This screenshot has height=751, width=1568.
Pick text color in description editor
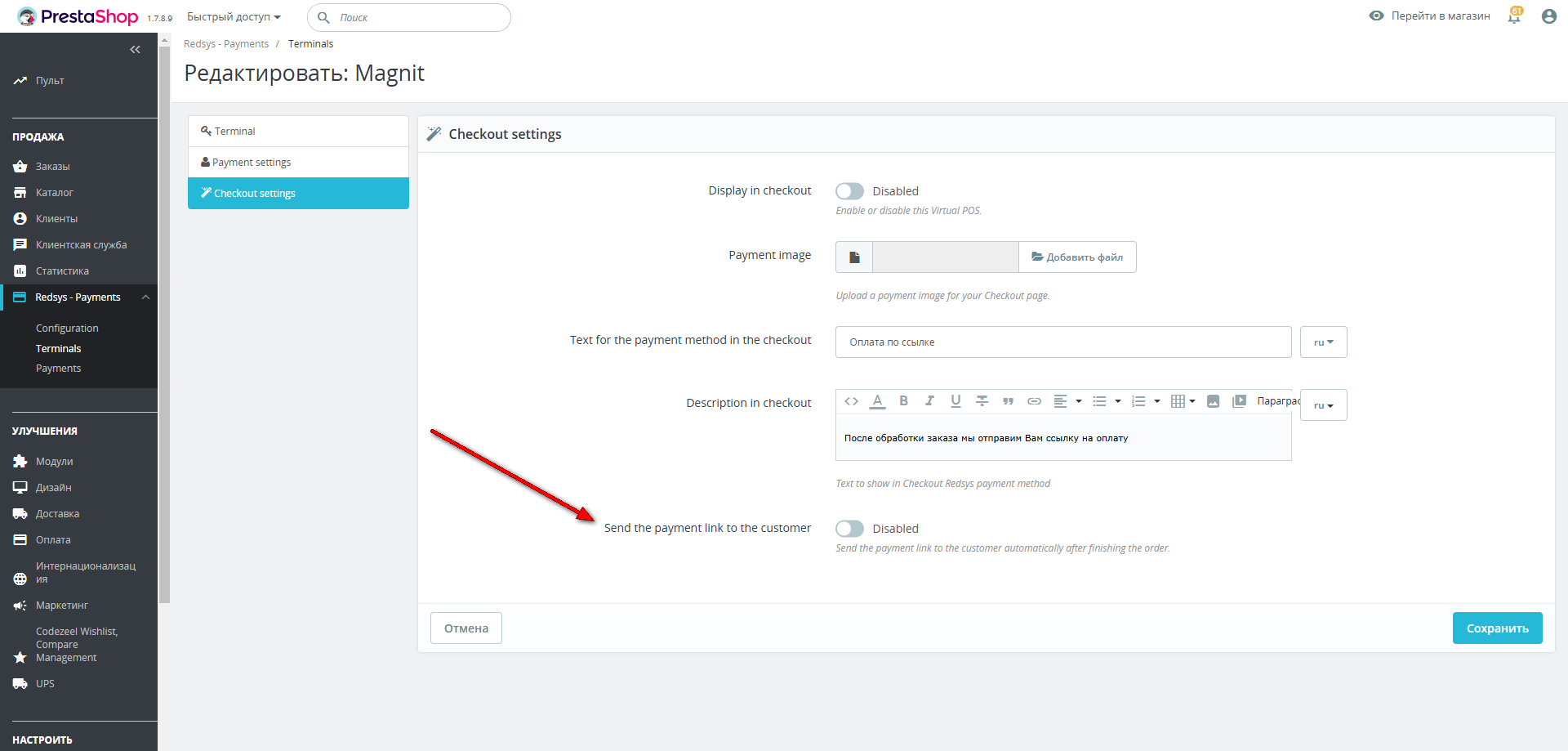[x=877, y=401]
